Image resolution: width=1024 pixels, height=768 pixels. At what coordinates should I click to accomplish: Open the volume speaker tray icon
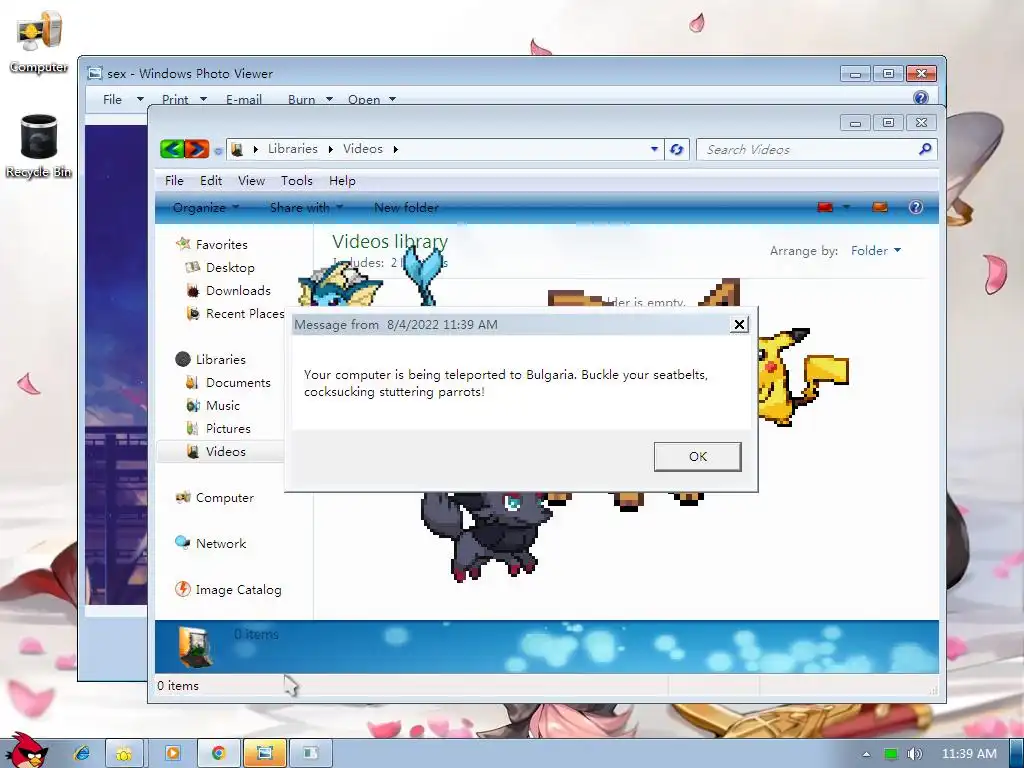914,754
